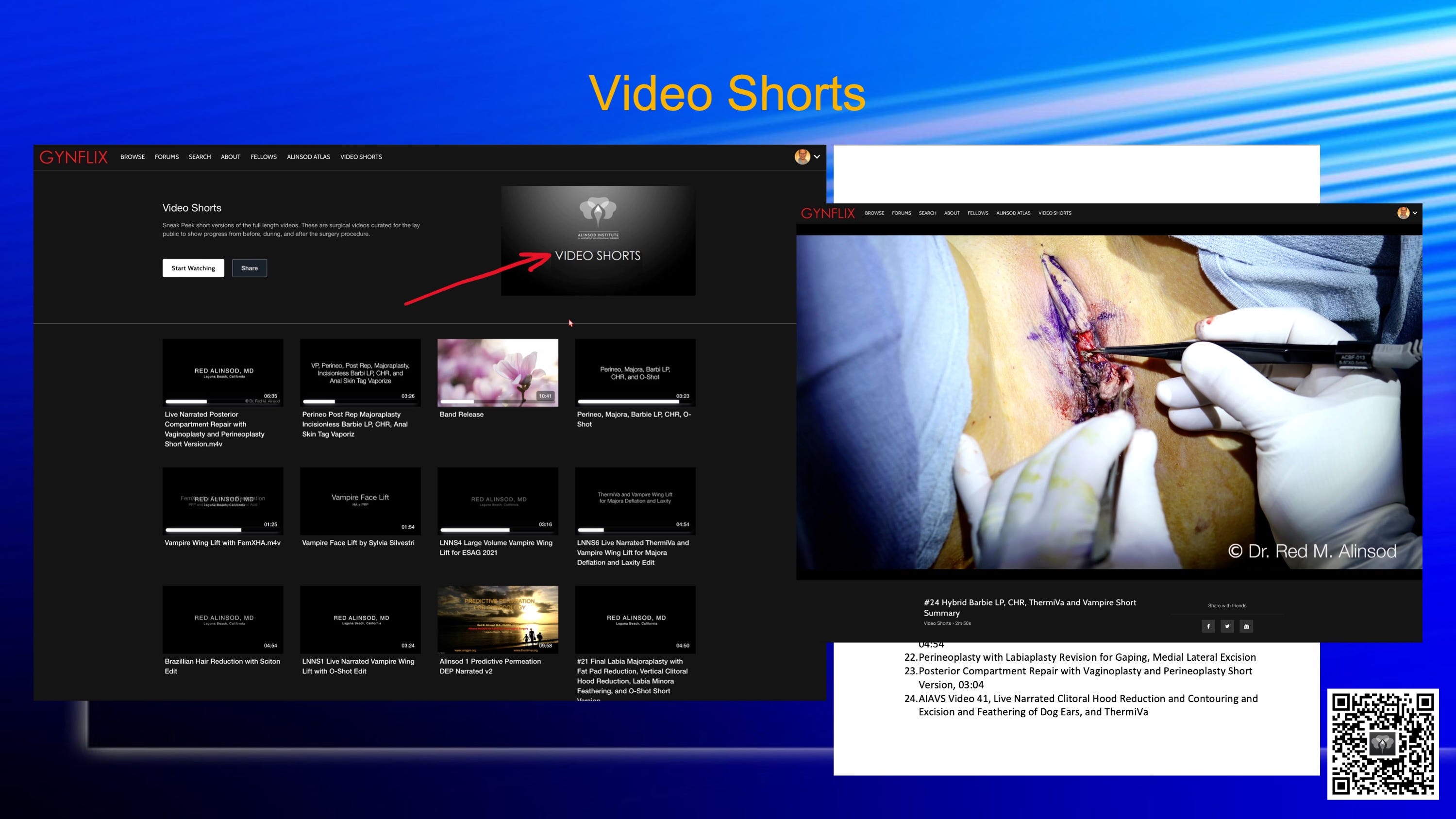Image resolution: width=1456 pixels, height=819 pixels.
Task: Click the Video Shorts banner image
Action: 598,240
